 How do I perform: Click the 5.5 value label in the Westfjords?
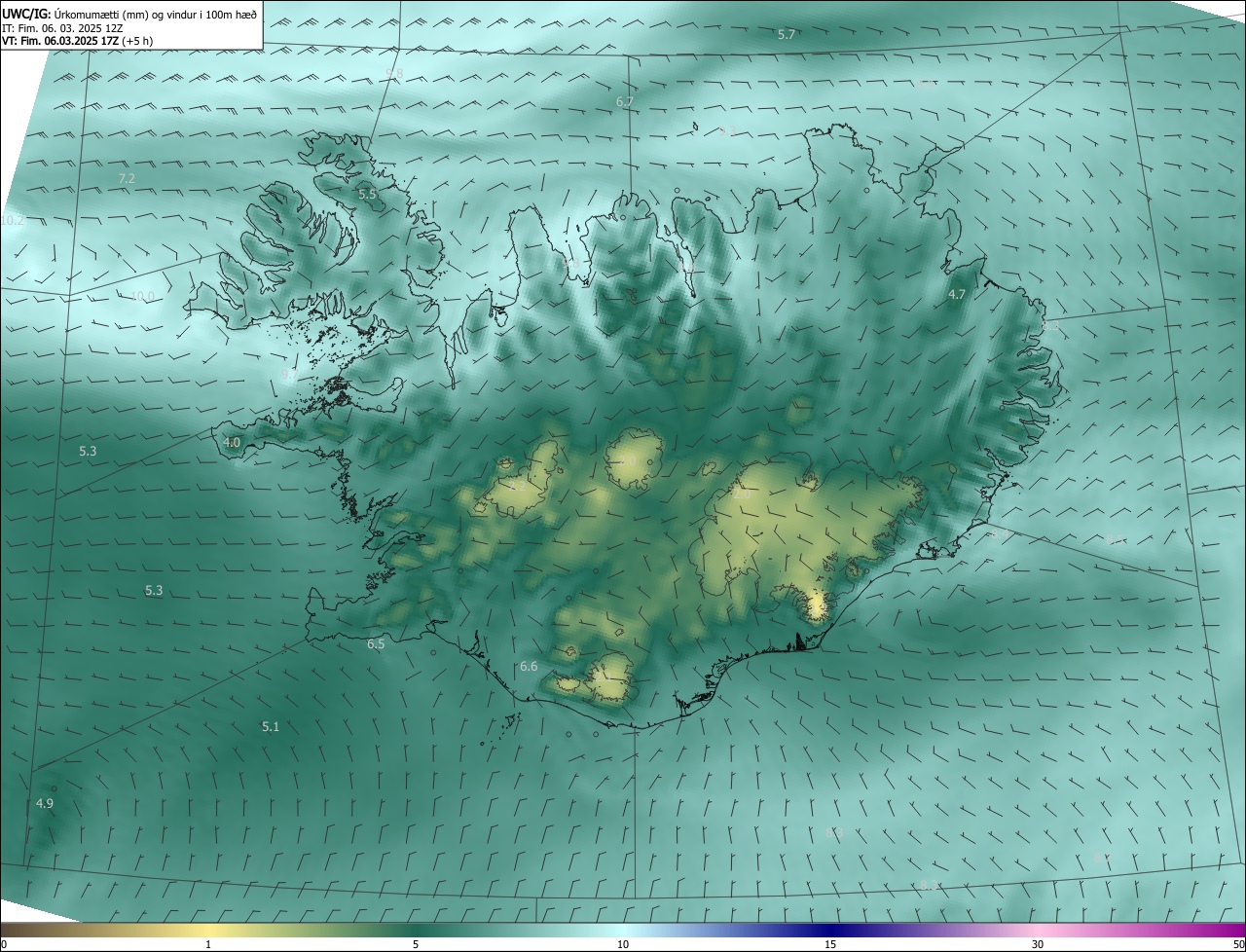367,195
